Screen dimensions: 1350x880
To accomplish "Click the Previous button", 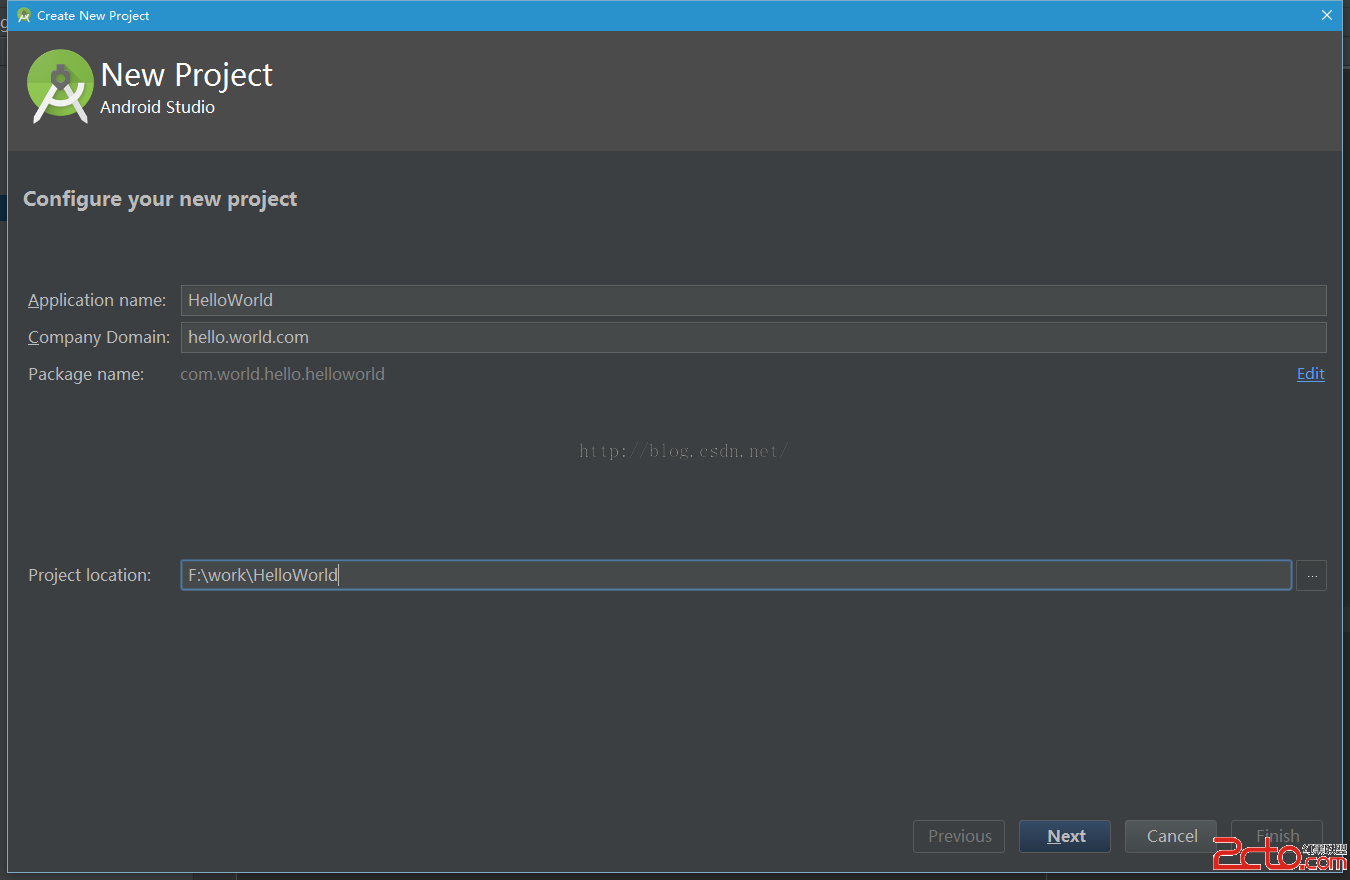I will [x=959, y=836].
